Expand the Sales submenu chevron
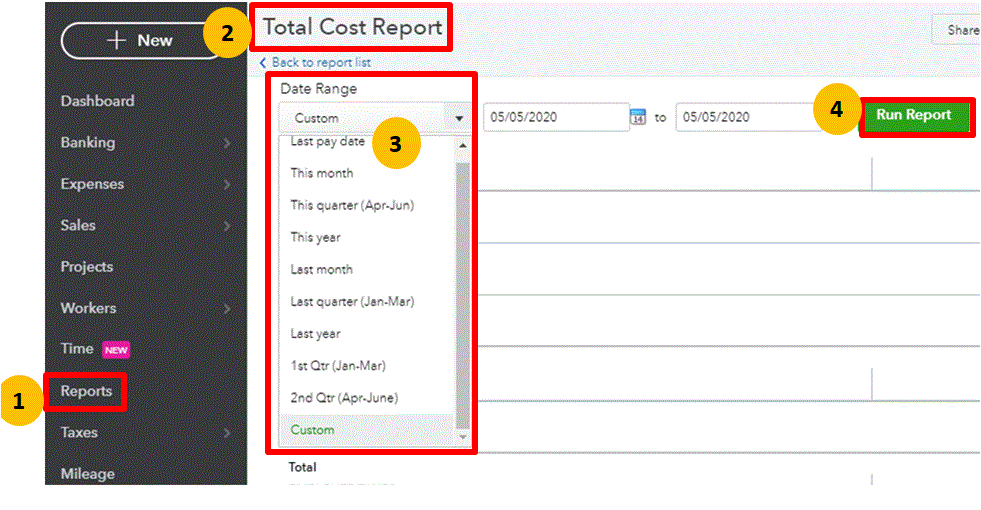 coord(227,226)
